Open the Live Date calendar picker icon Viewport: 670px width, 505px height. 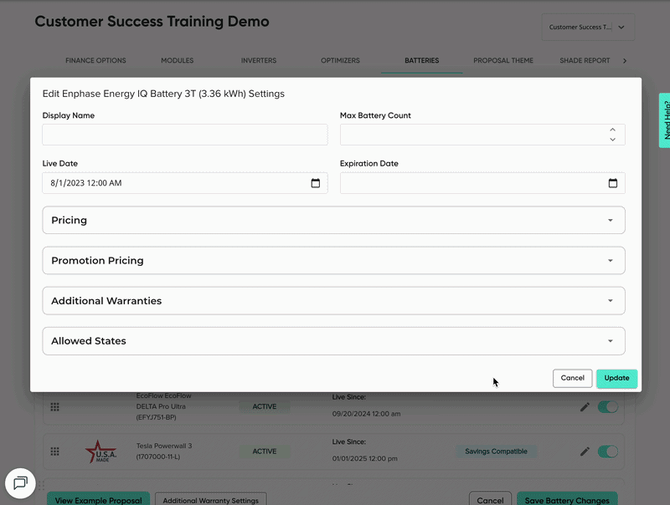click(x=315, y=183)
